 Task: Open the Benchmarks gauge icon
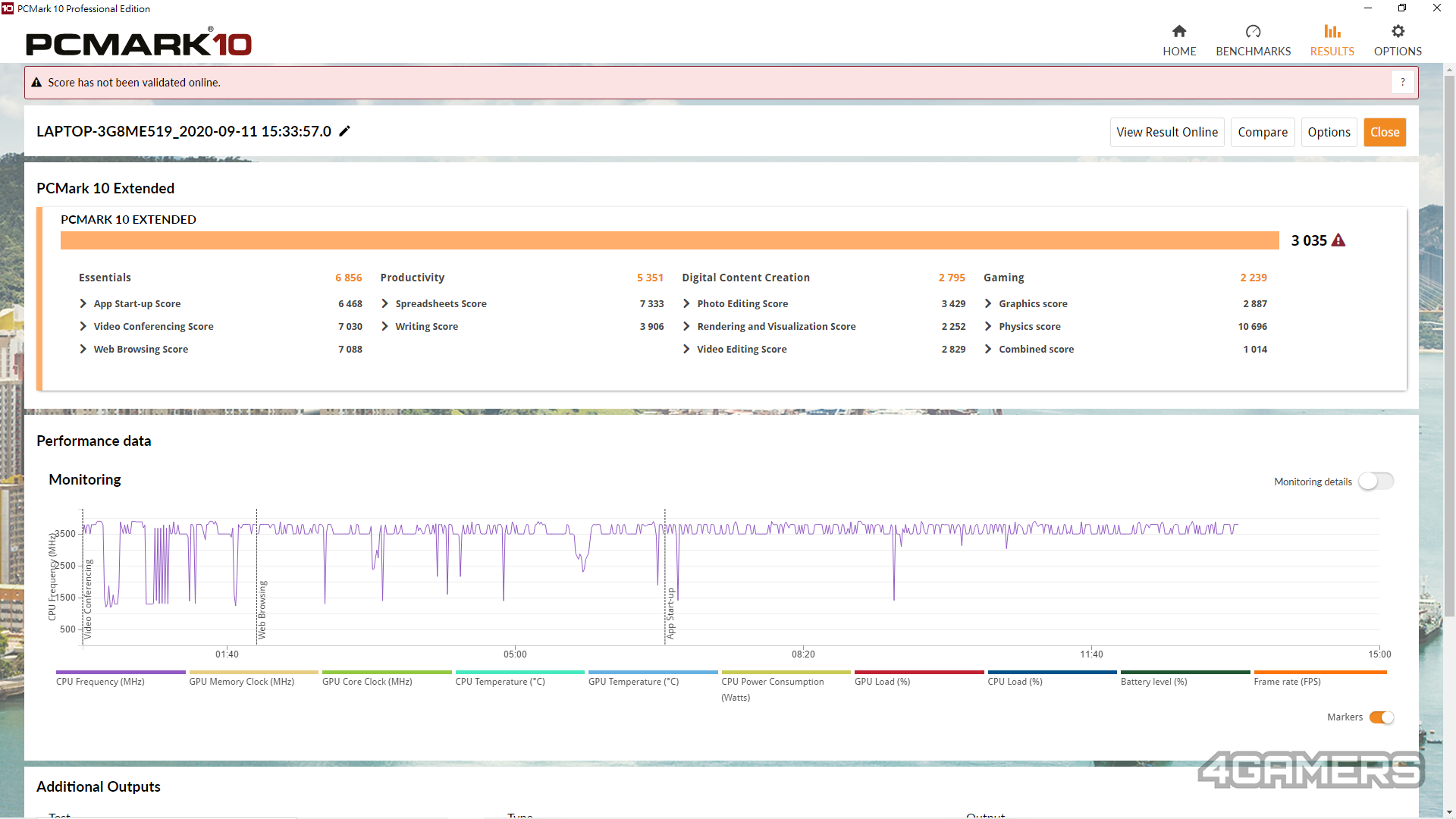pyautogui.click(x=1253, y=31)
